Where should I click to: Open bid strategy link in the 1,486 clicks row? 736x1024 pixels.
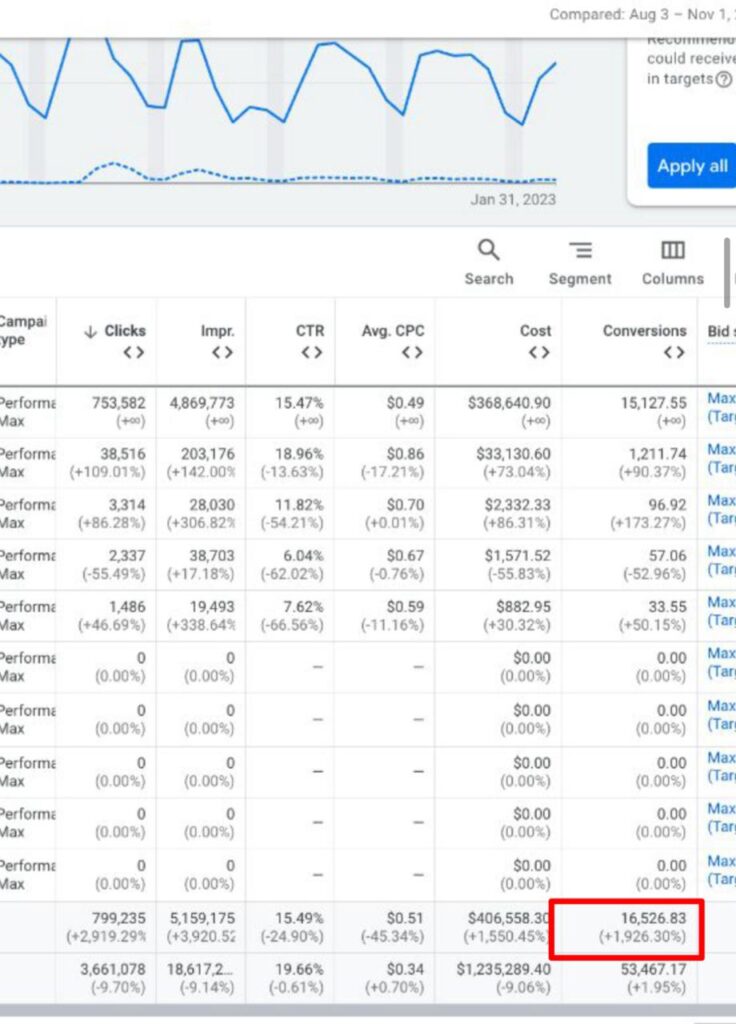[721, 611]
